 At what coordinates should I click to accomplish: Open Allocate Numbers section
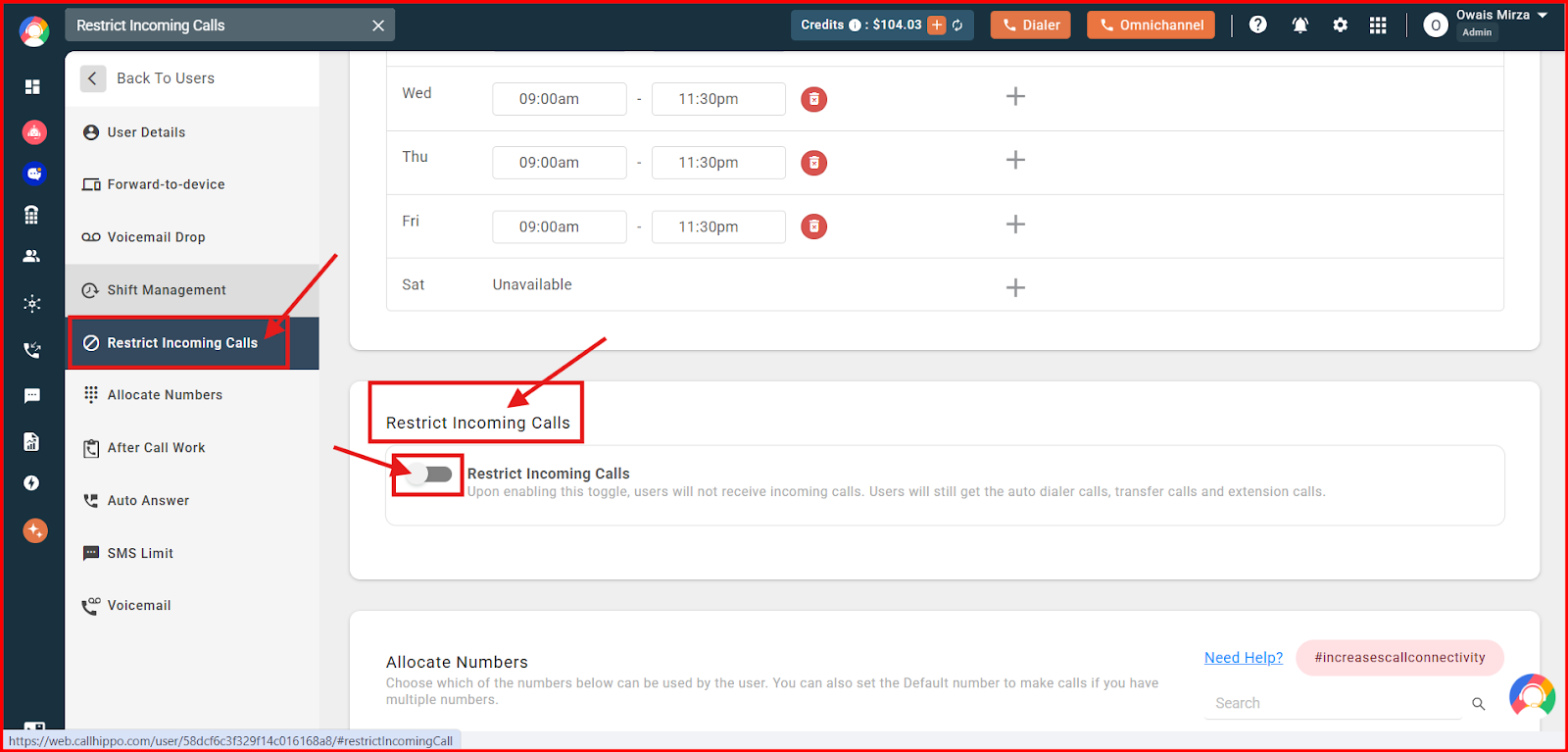pyautogui.click(x=192, y=395)
